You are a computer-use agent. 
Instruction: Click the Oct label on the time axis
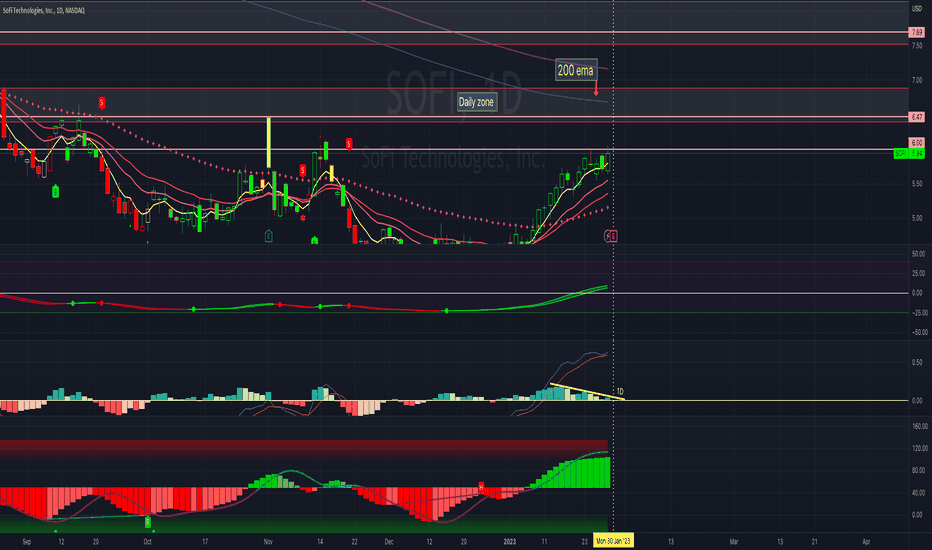[x=147, y=542]
